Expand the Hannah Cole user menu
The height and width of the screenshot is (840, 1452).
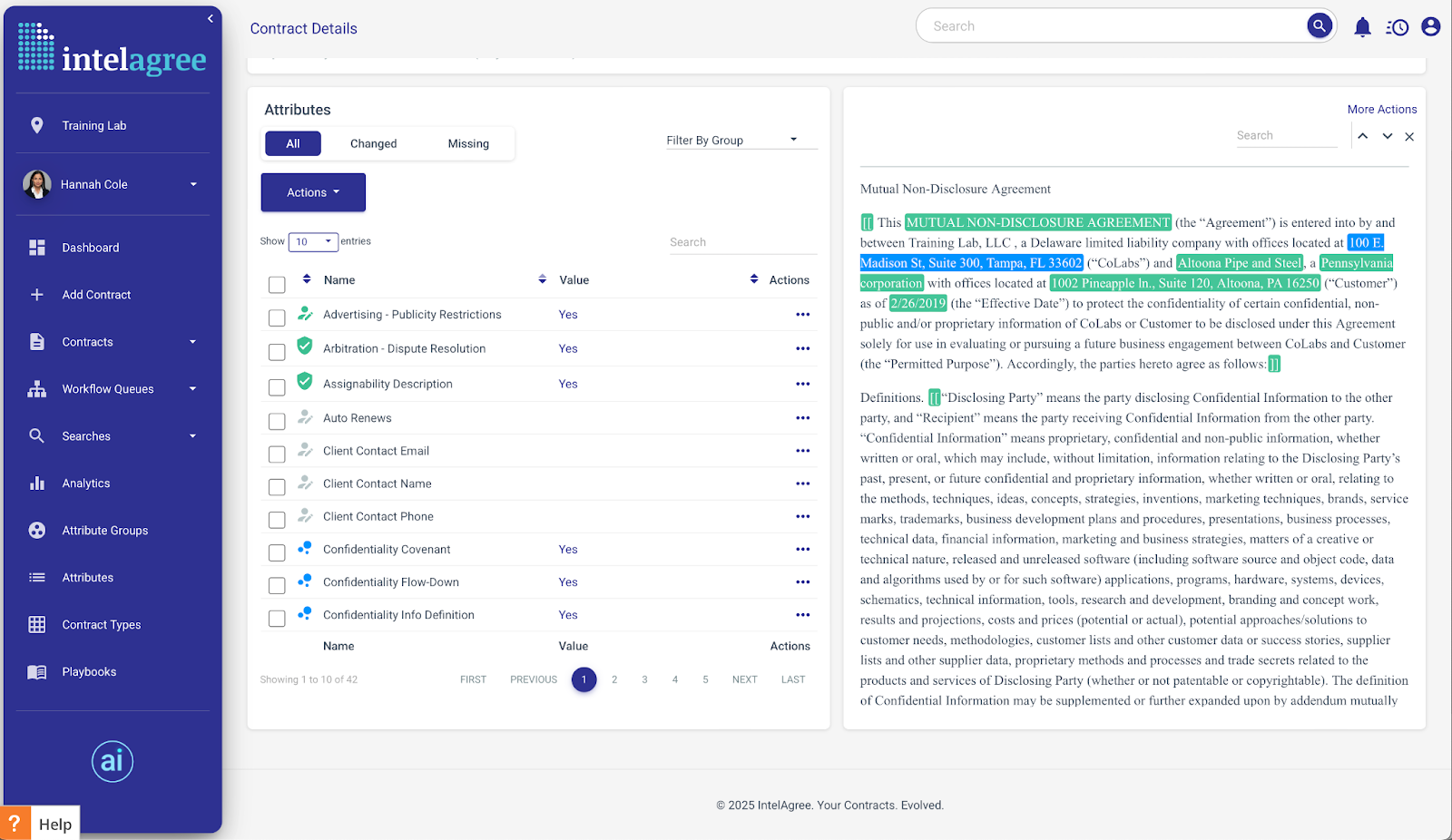click(193, 184)
